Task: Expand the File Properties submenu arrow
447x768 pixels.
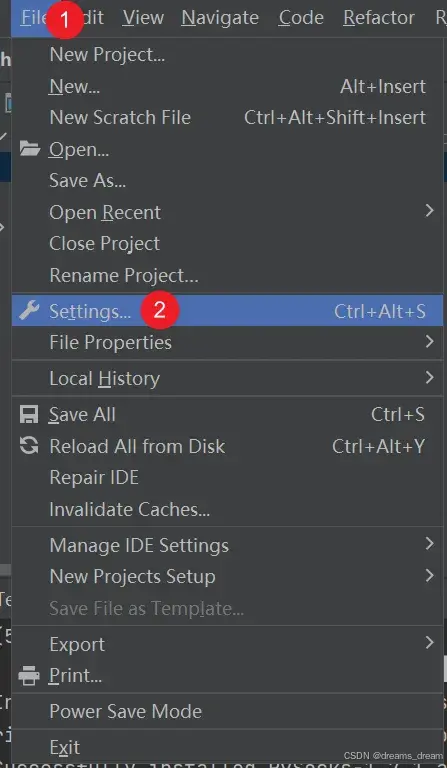Action: (x=429, y=341)
